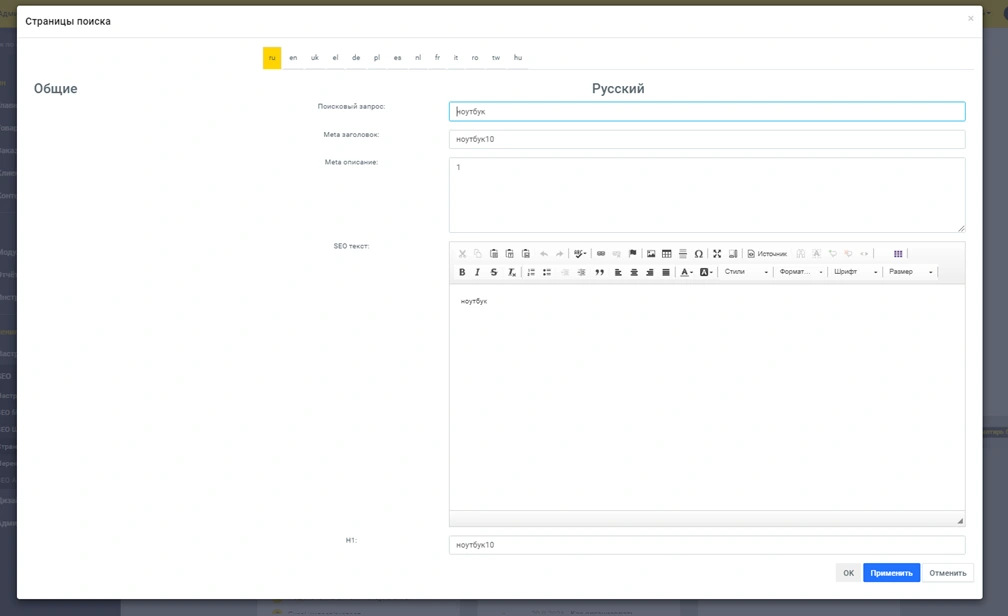Click the Применить button
The image size is (1008, 616).
[891, 573]
